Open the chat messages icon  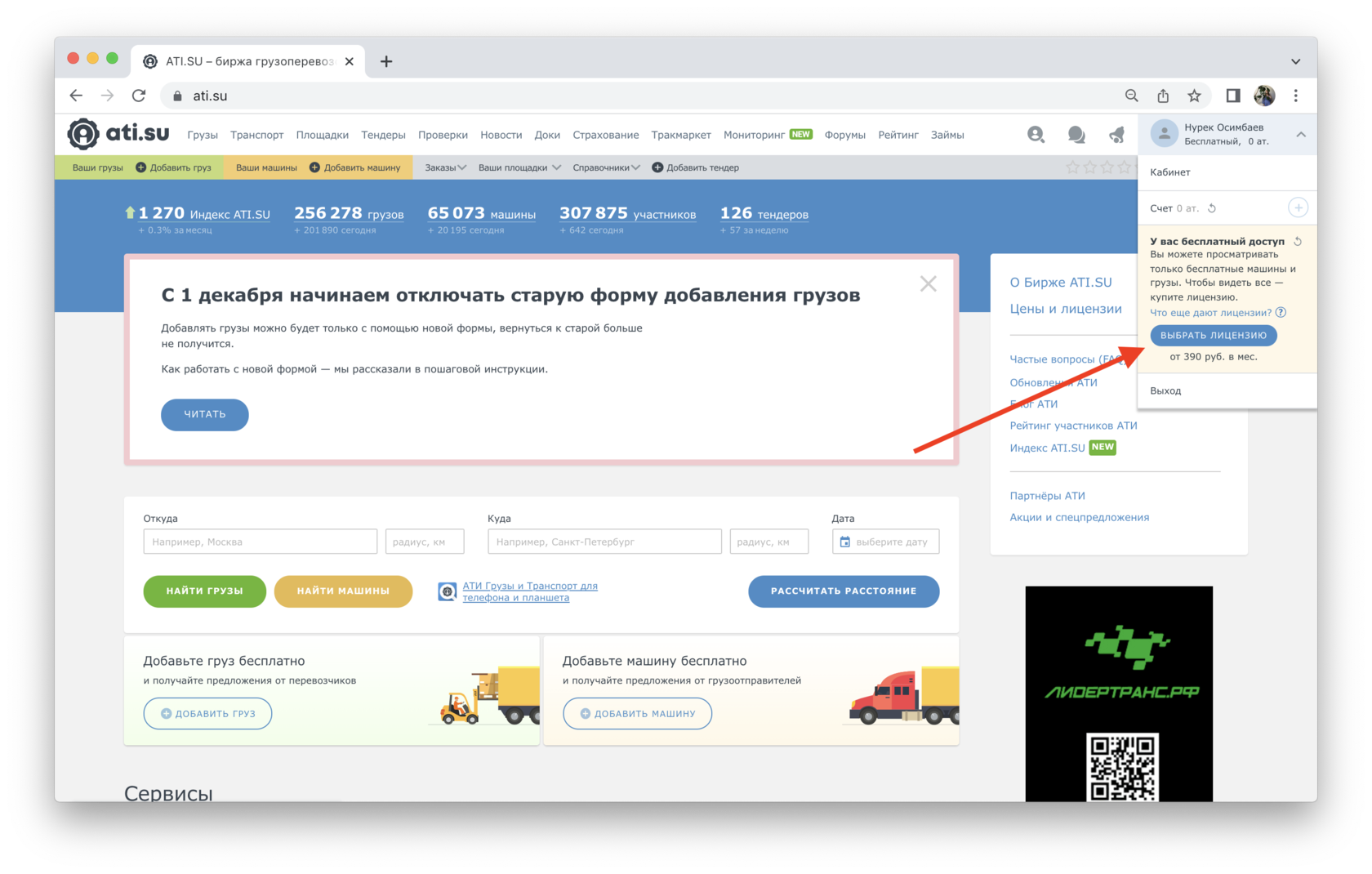[1076, 135]
